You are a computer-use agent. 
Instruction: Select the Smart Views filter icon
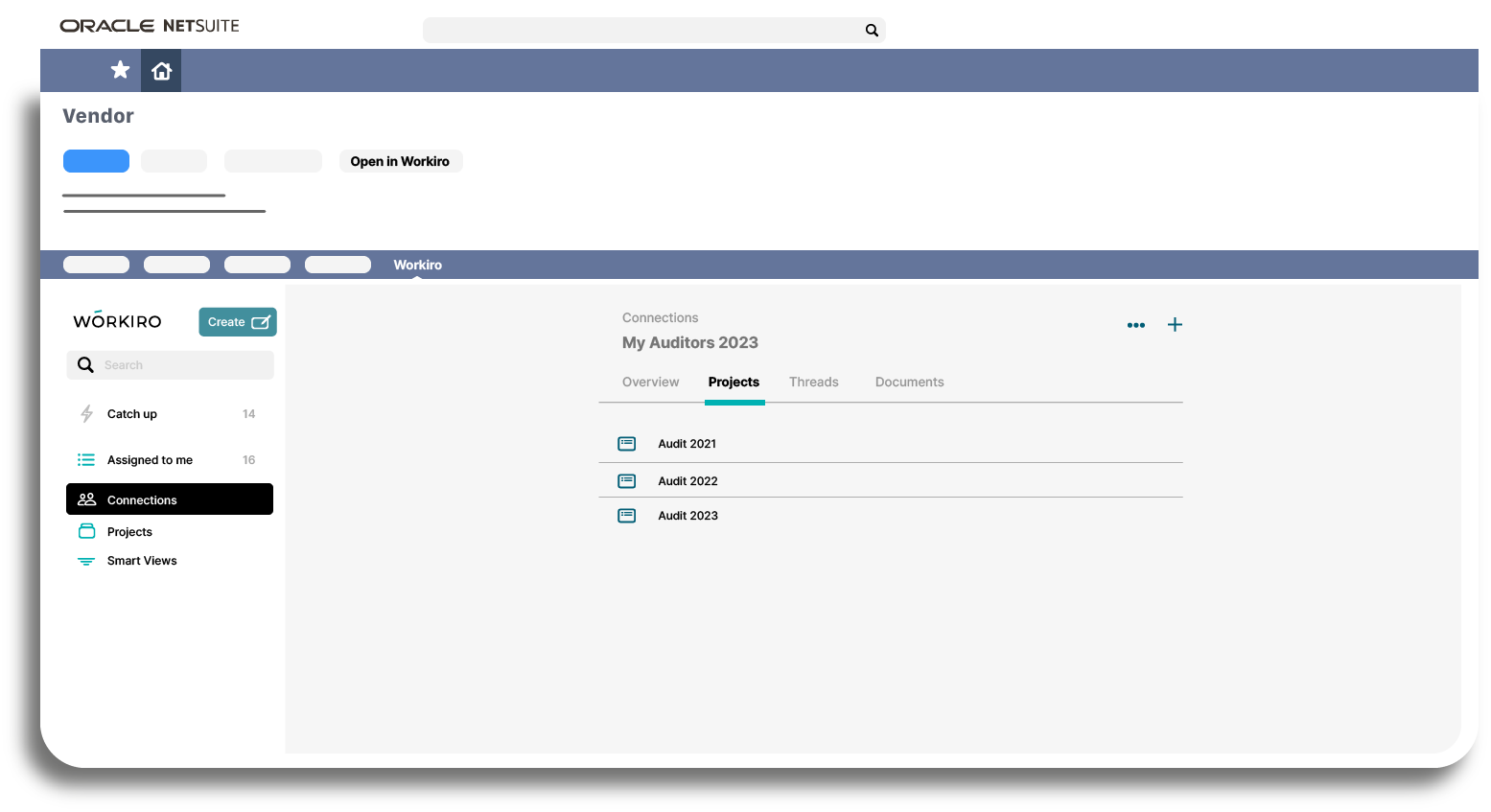(86, 560)
